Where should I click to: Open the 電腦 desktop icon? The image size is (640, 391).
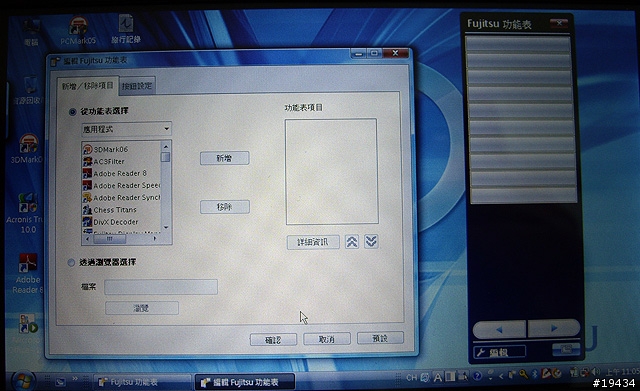[31, 32]
